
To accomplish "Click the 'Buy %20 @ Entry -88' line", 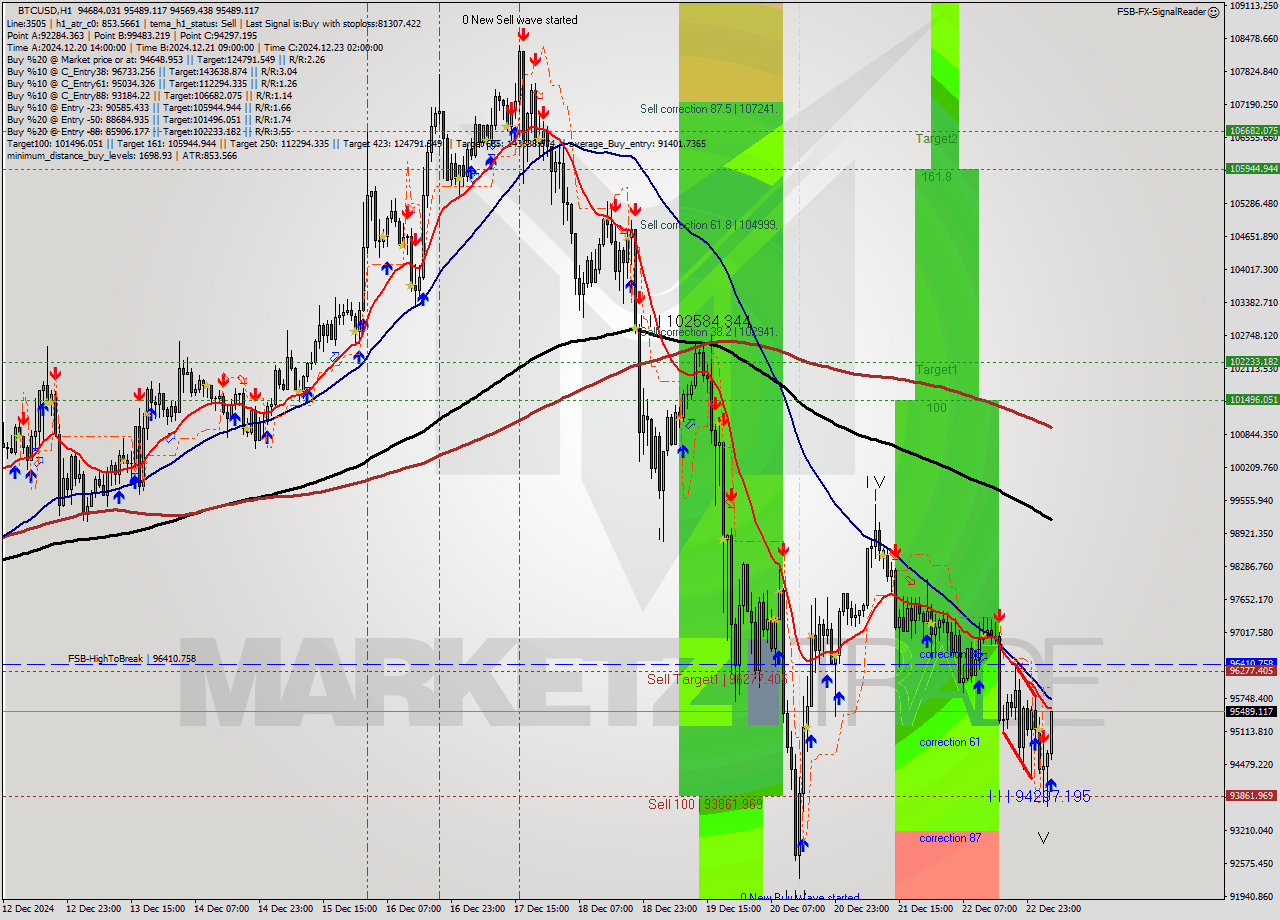I will pos(149,131).
